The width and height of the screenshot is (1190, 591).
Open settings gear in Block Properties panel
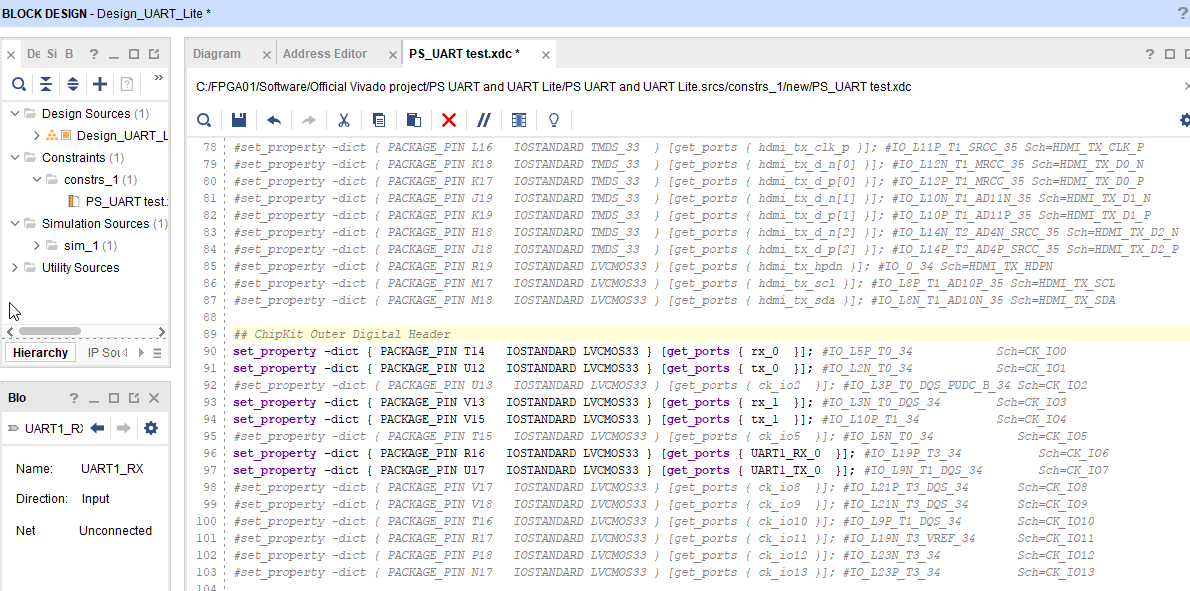coord(151,428)
